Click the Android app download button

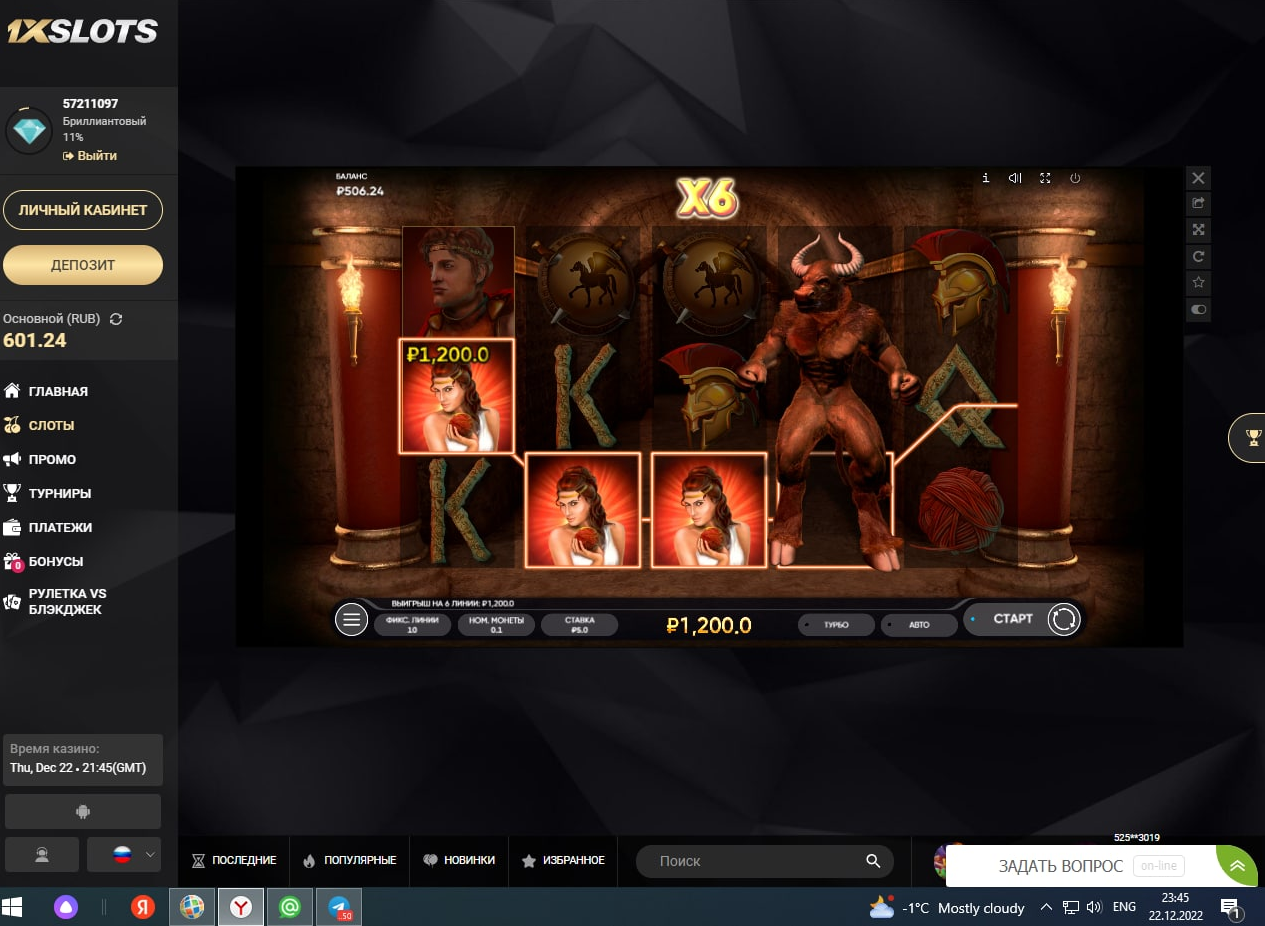click(x=83, y=812)
